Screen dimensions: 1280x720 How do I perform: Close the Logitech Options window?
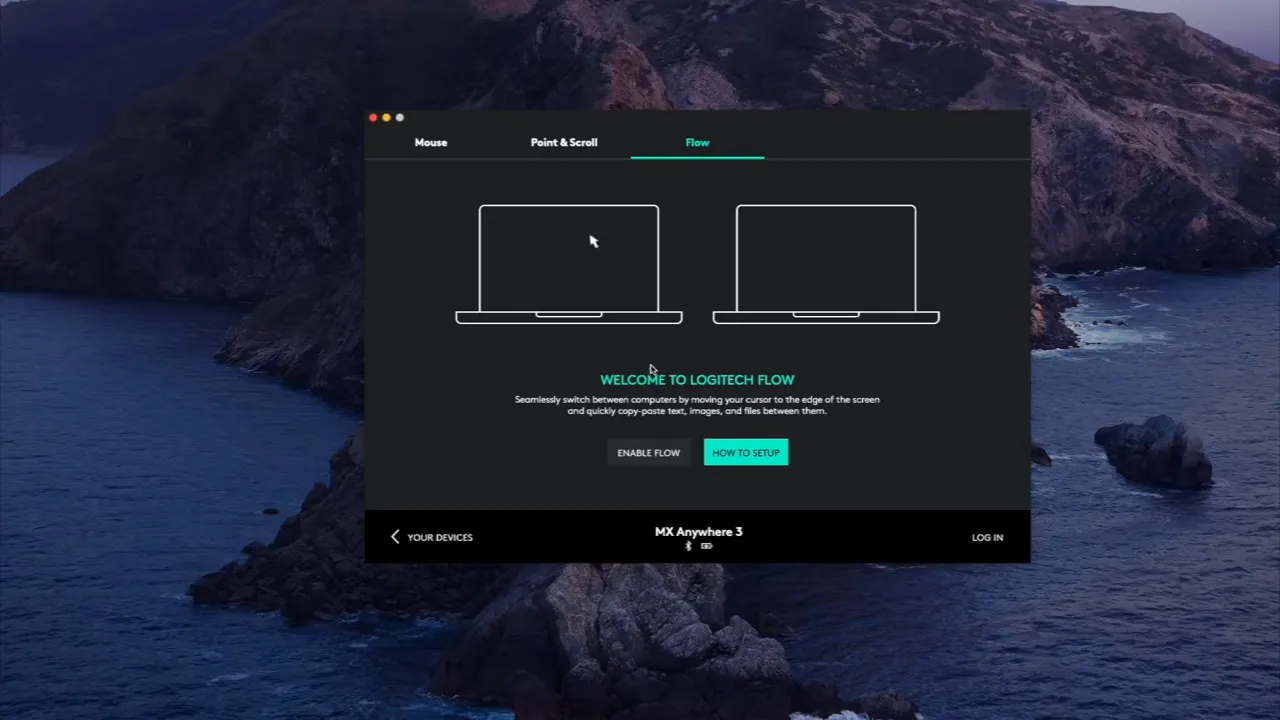[373, 118]
